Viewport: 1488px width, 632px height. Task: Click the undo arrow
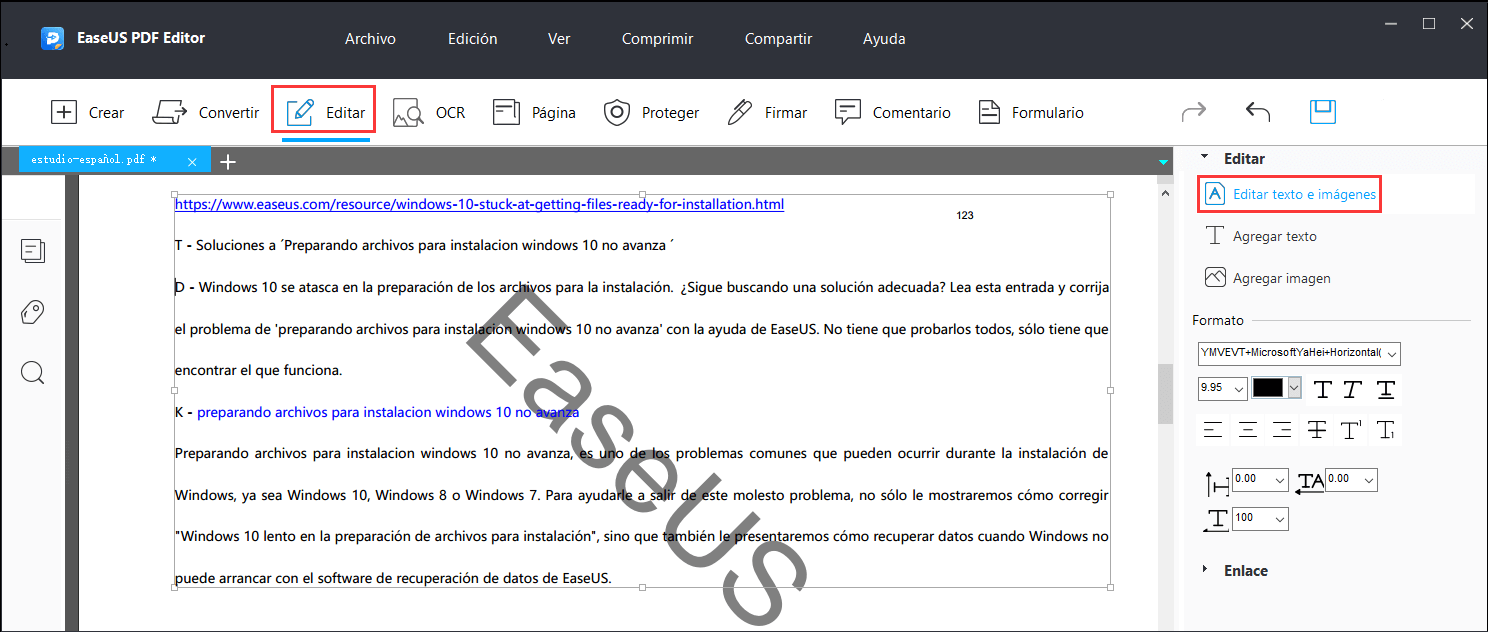coord(1257,112)
